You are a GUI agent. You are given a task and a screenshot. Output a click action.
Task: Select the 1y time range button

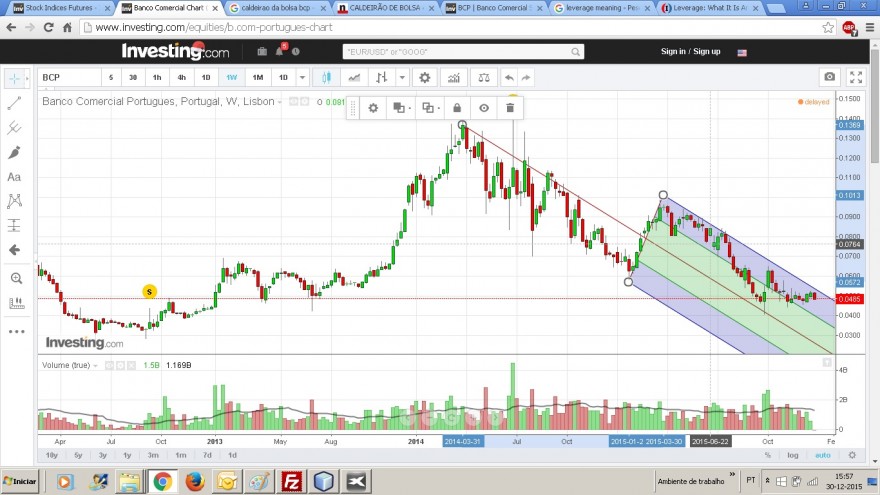click(127, 455)
